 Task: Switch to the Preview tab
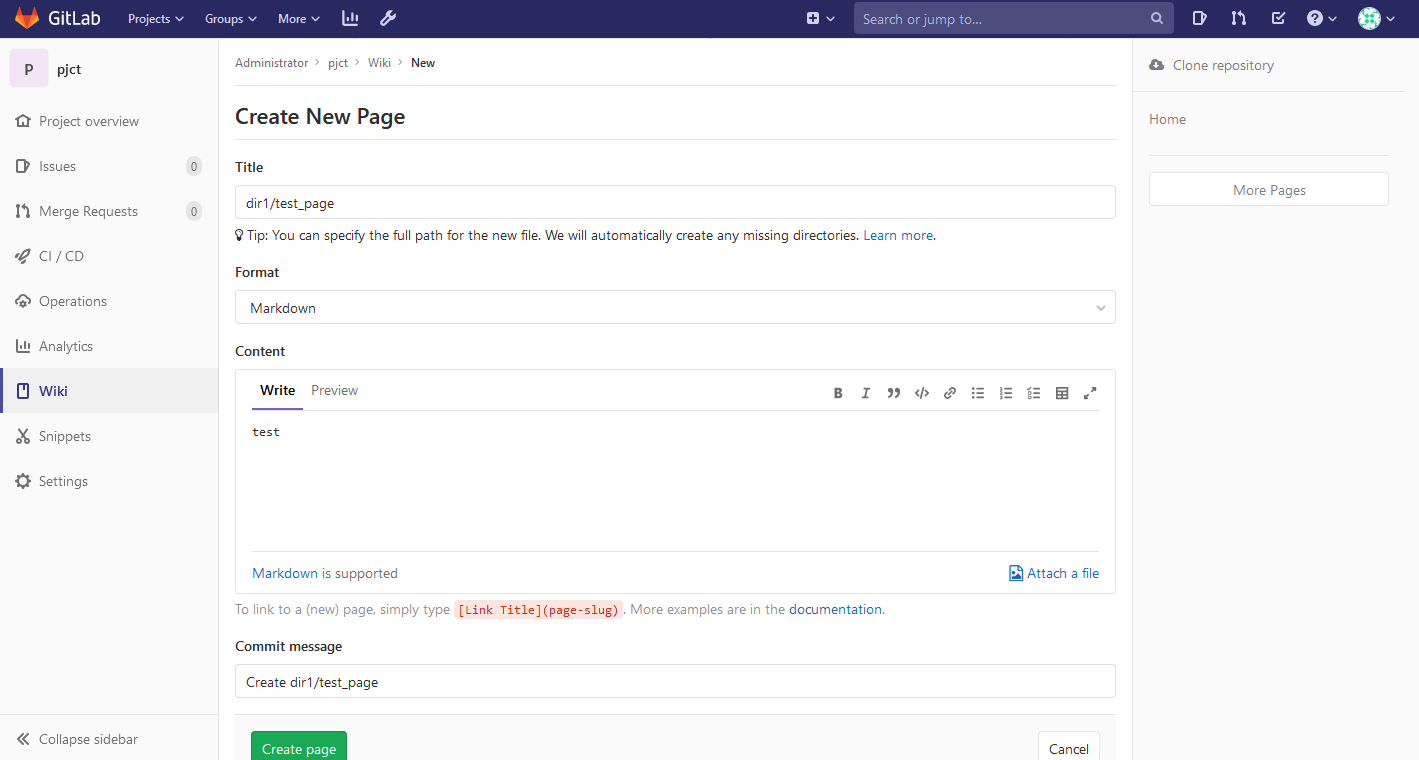[334, 390]
